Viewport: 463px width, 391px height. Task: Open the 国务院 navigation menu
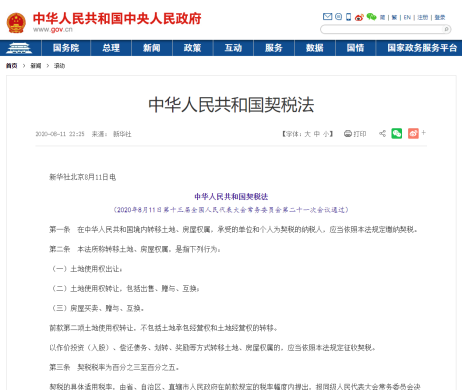[x=66, y=48]
